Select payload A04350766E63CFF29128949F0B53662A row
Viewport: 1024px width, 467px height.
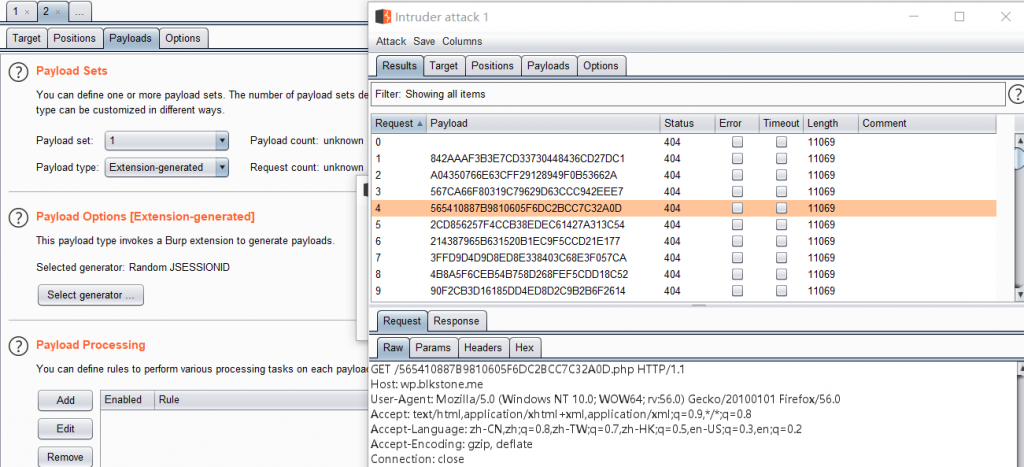pos(684,175)
